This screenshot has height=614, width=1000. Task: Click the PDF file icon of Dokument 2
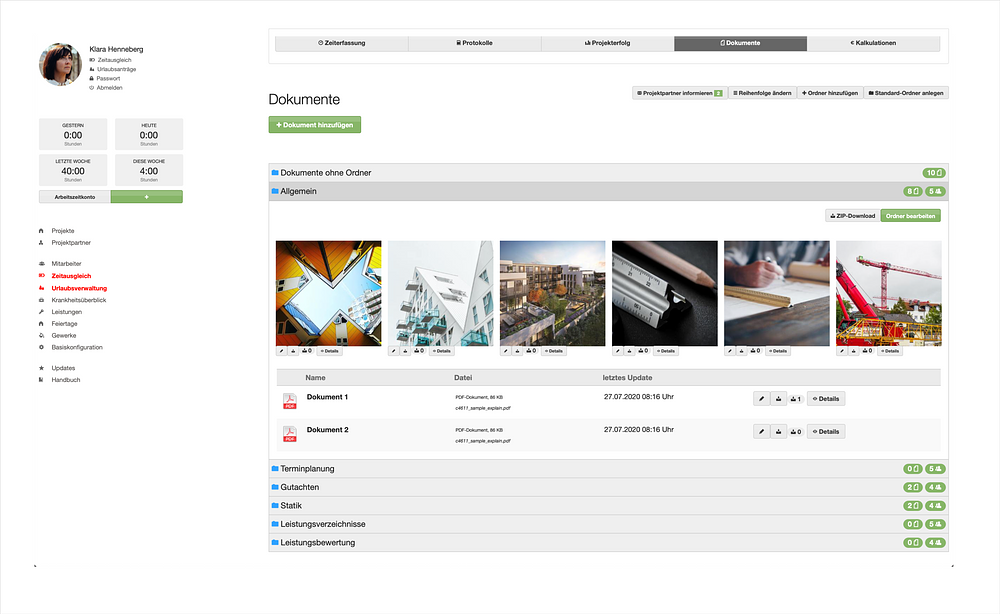(x=290, y=434)
